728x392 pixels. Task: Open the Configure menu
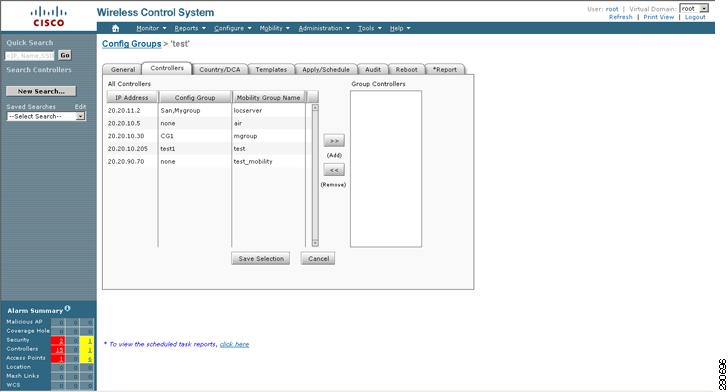[233, 28]
